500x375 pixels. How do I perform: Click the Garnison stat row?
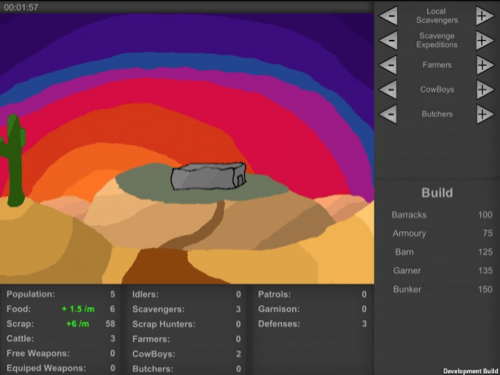point(312,309)
